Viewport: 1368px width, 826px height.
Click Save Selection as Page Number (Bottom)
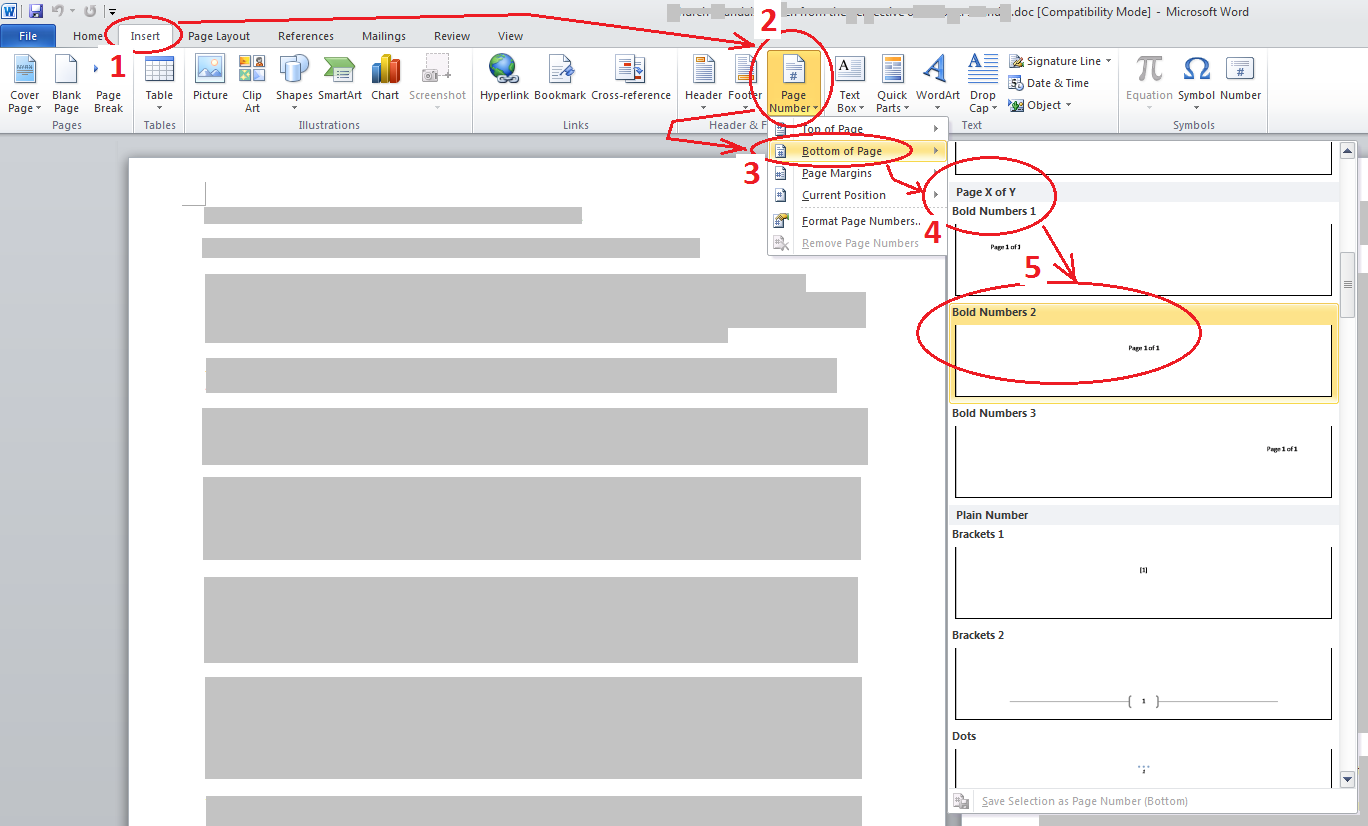pos(1083,800)
